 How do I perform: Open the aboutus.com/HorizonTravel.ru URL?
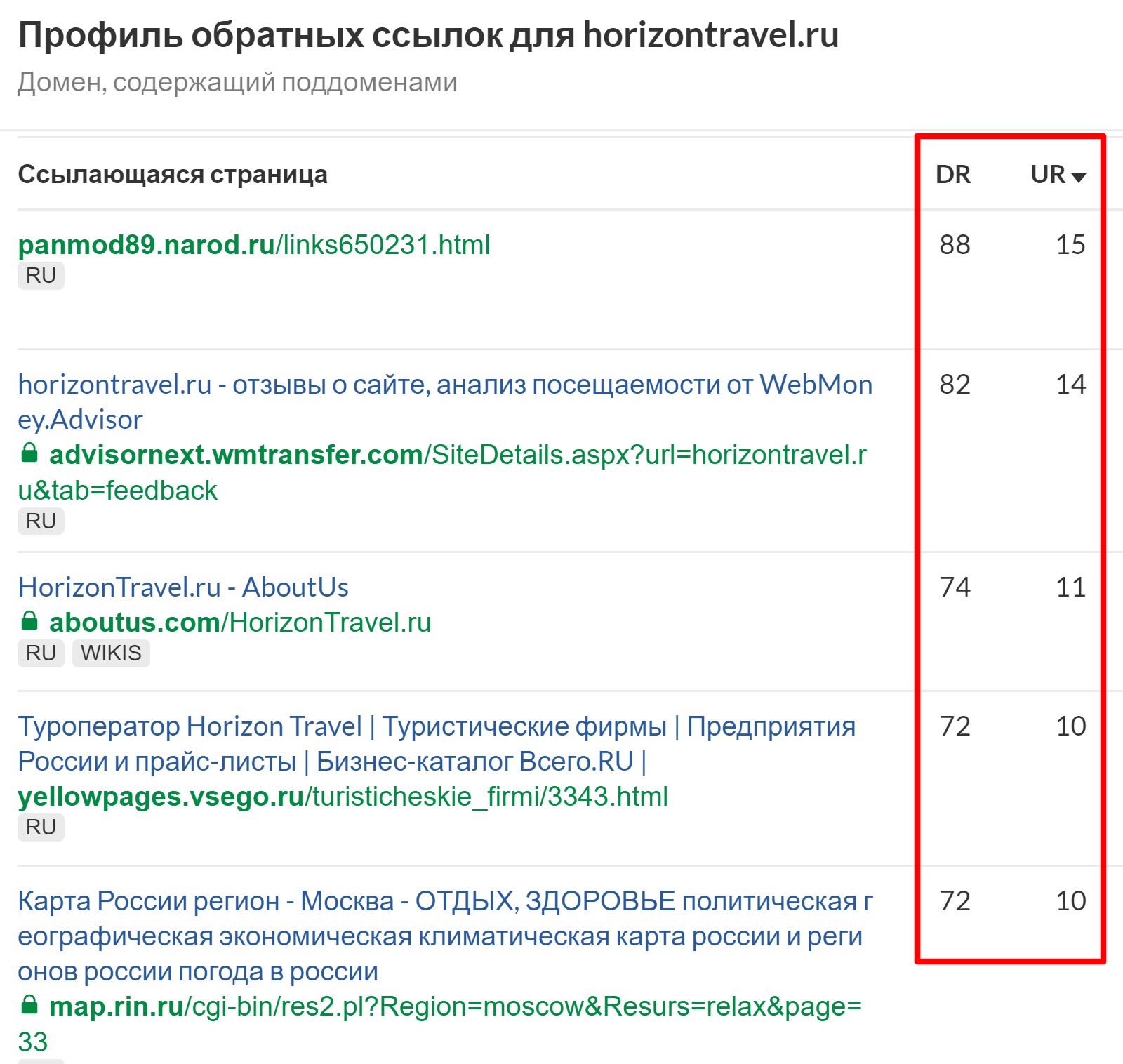tap(239, 623)
